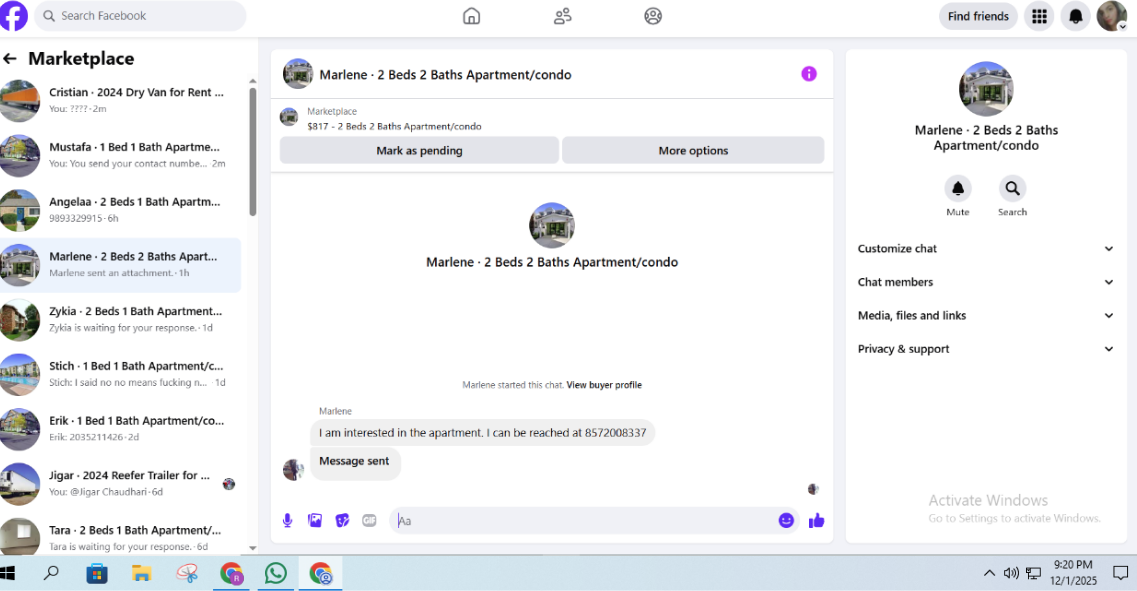Open Chrome with R profile in taskbar
Viewport: 1137px width, 591px height.
coord(231,574)
